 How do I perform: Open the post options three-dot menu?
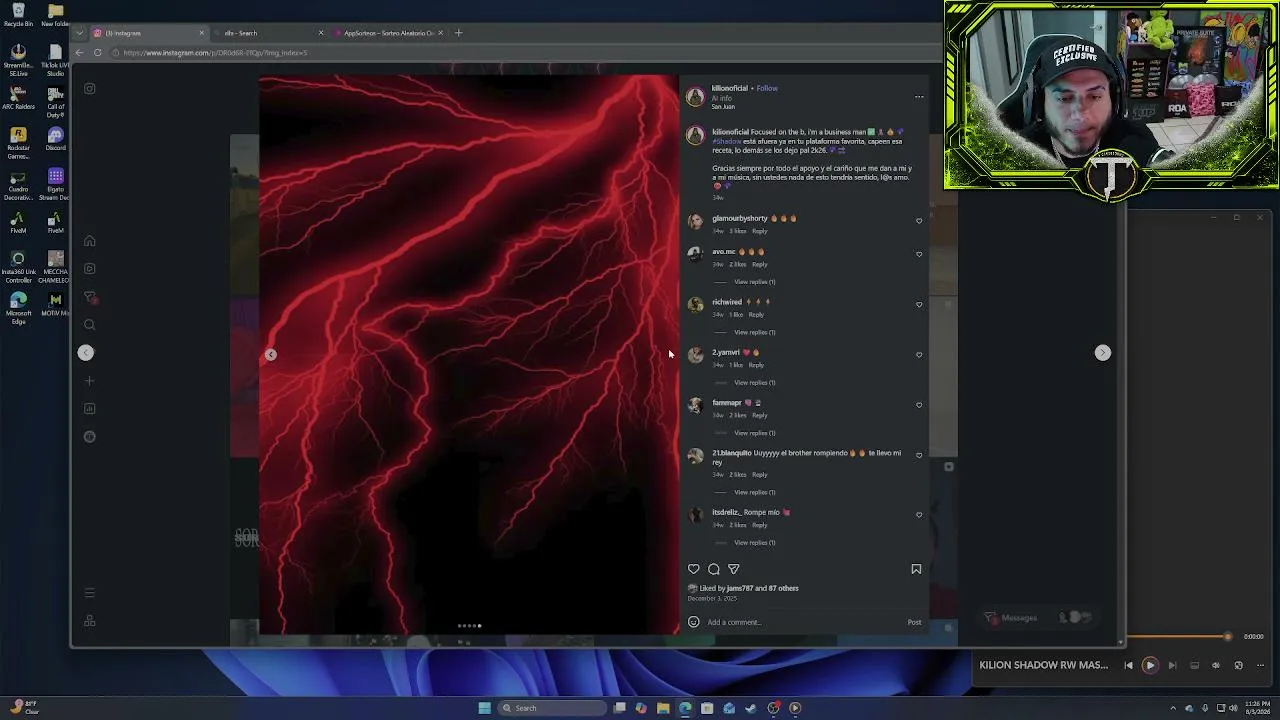[919, 97]
